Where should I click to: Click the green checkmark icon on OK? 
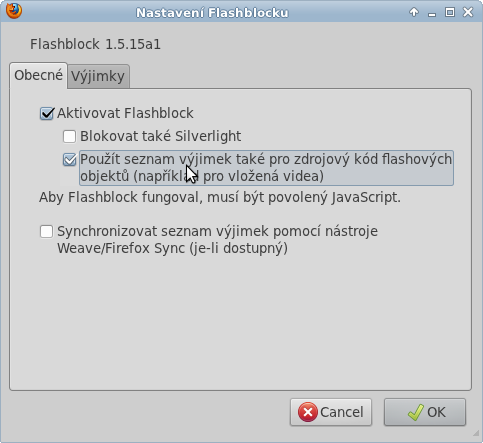(415, 412)
